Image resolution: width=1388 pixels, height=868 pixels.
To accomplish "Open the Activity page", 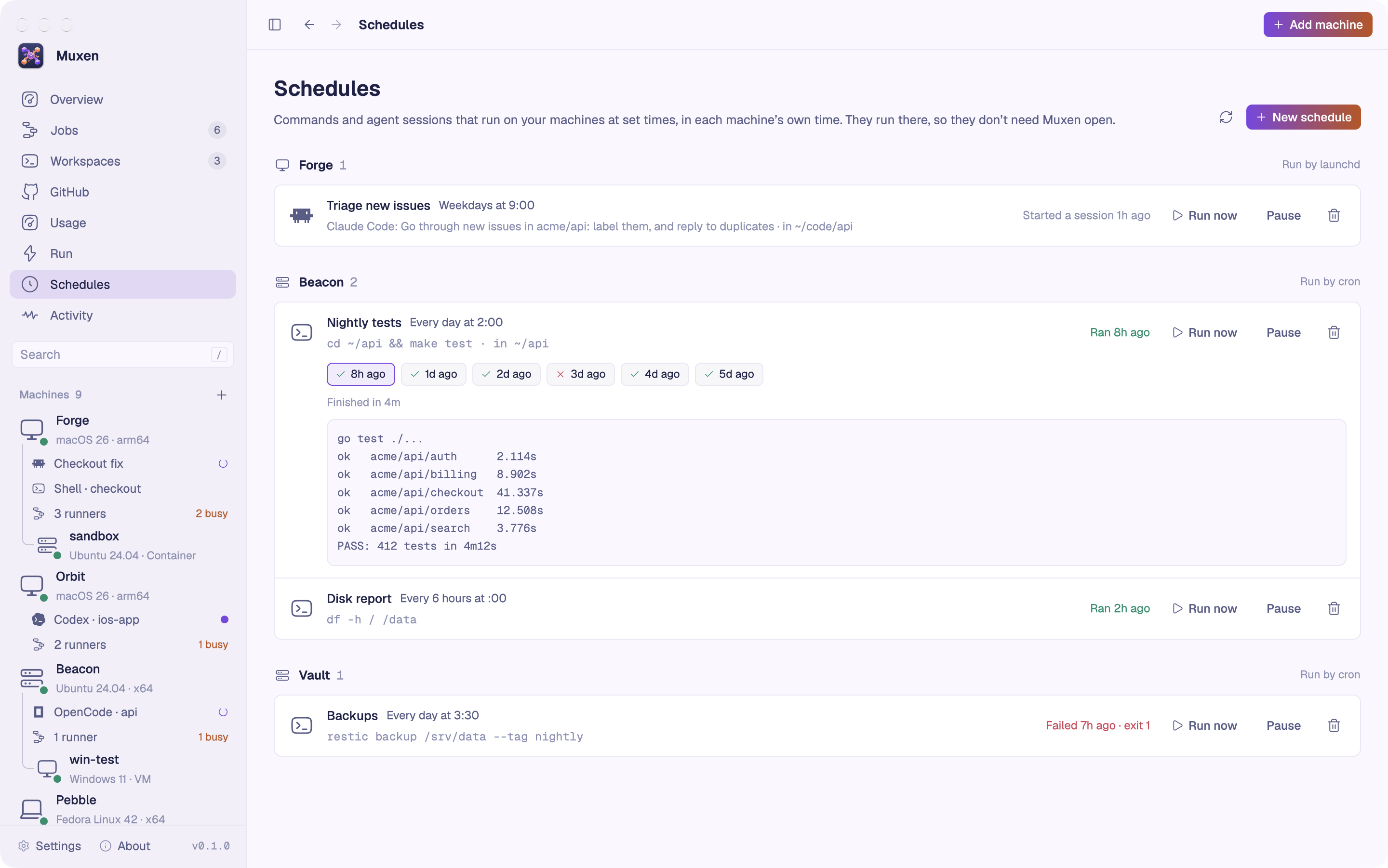I will [123, 315].
